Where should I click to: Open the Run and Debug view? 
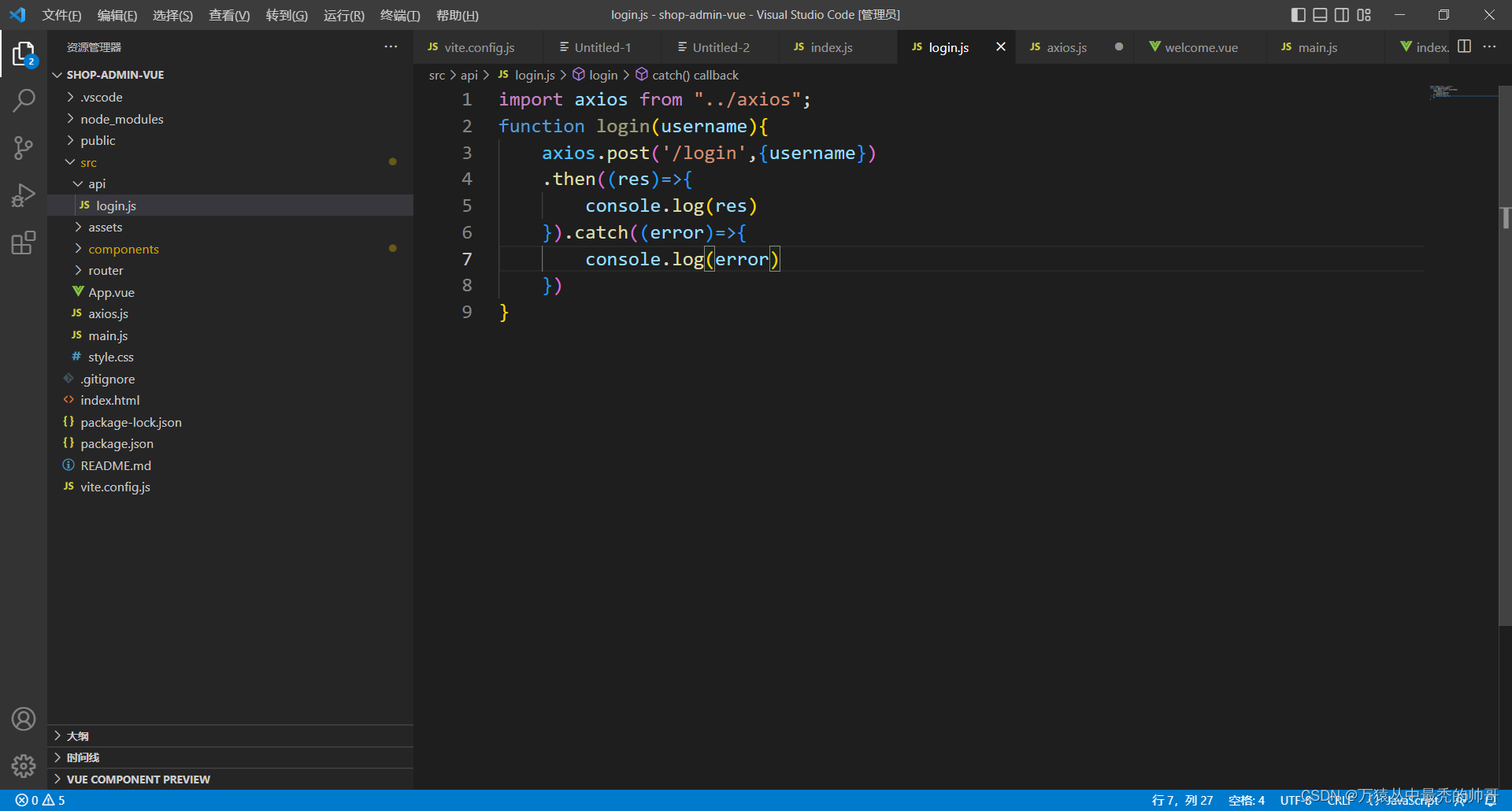24,195
